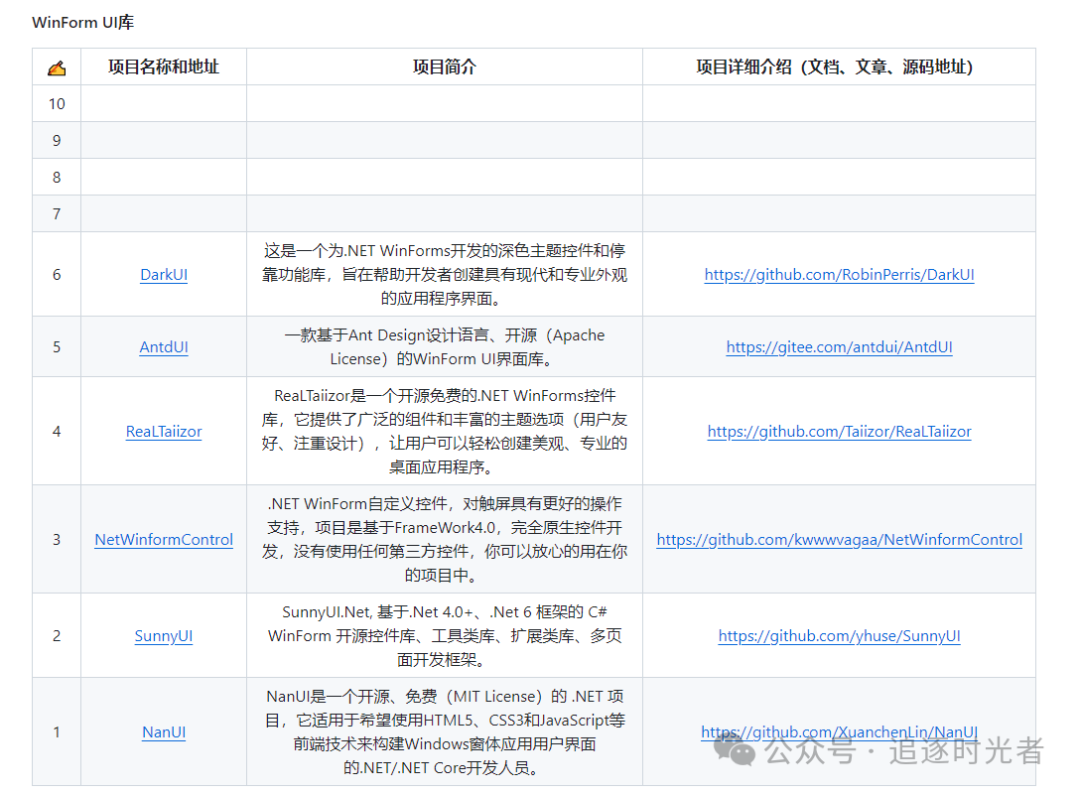The image size is (1080, 794).
Task: Open the DarkUI project link
Action: click(x=163, y=274)
